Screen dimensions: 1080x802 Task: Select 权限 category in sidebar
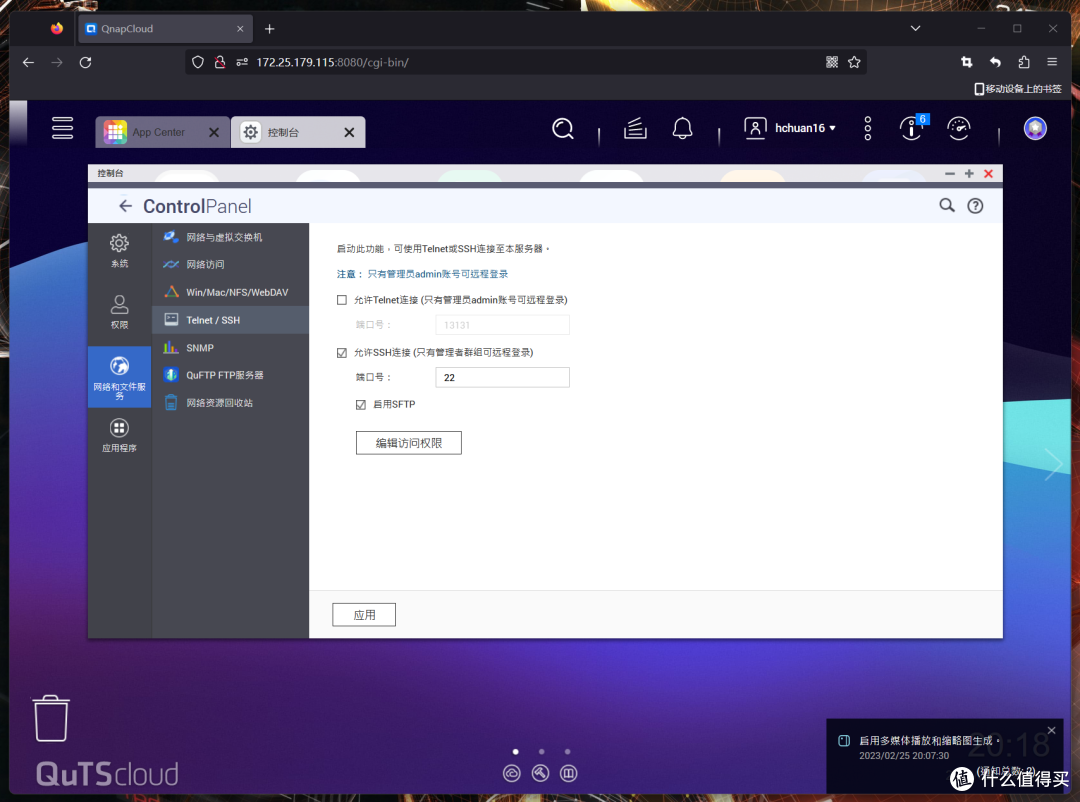(x=119, y=312)
